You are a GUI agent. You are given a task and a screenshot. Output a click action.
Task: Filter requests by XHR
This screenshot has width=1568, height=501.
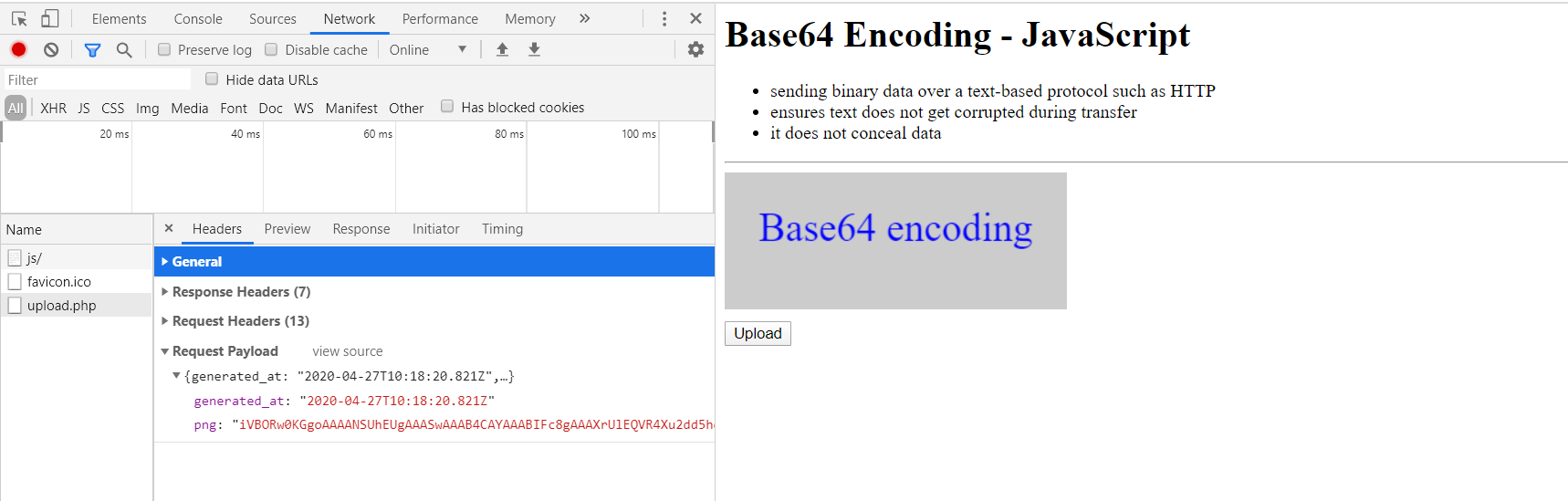point(54,108)
